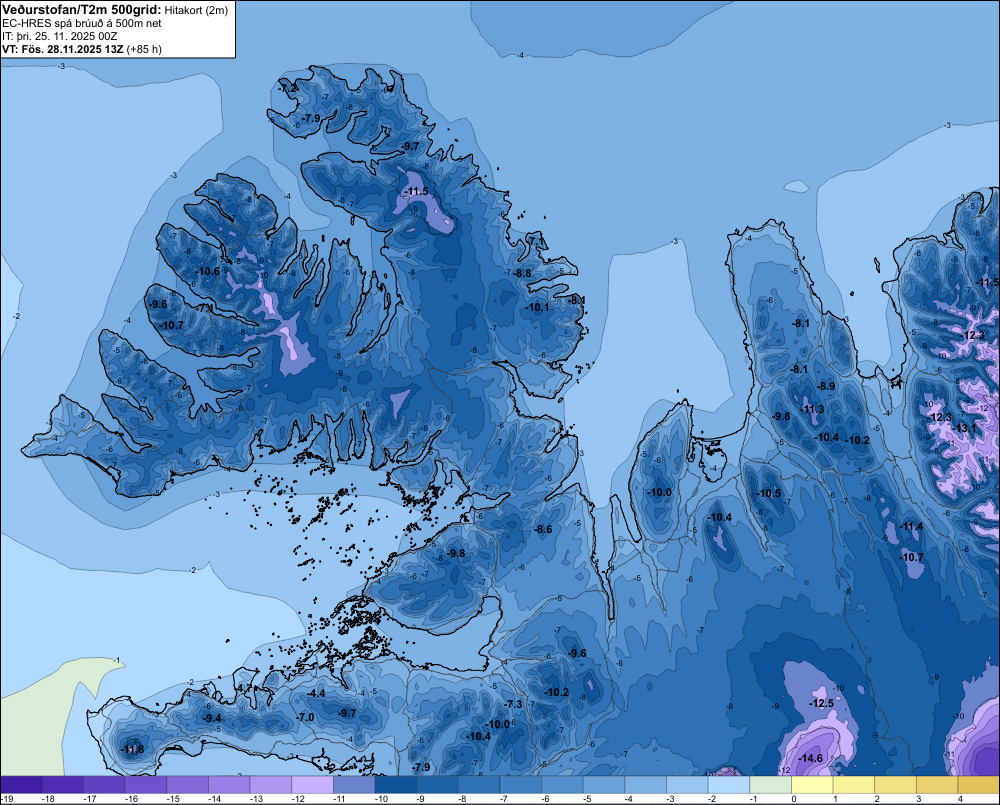Screen dimensions: 1000x805
Task: Click the -7.0 temperature label
Action: pyautogui.click(x=305, y=718)
